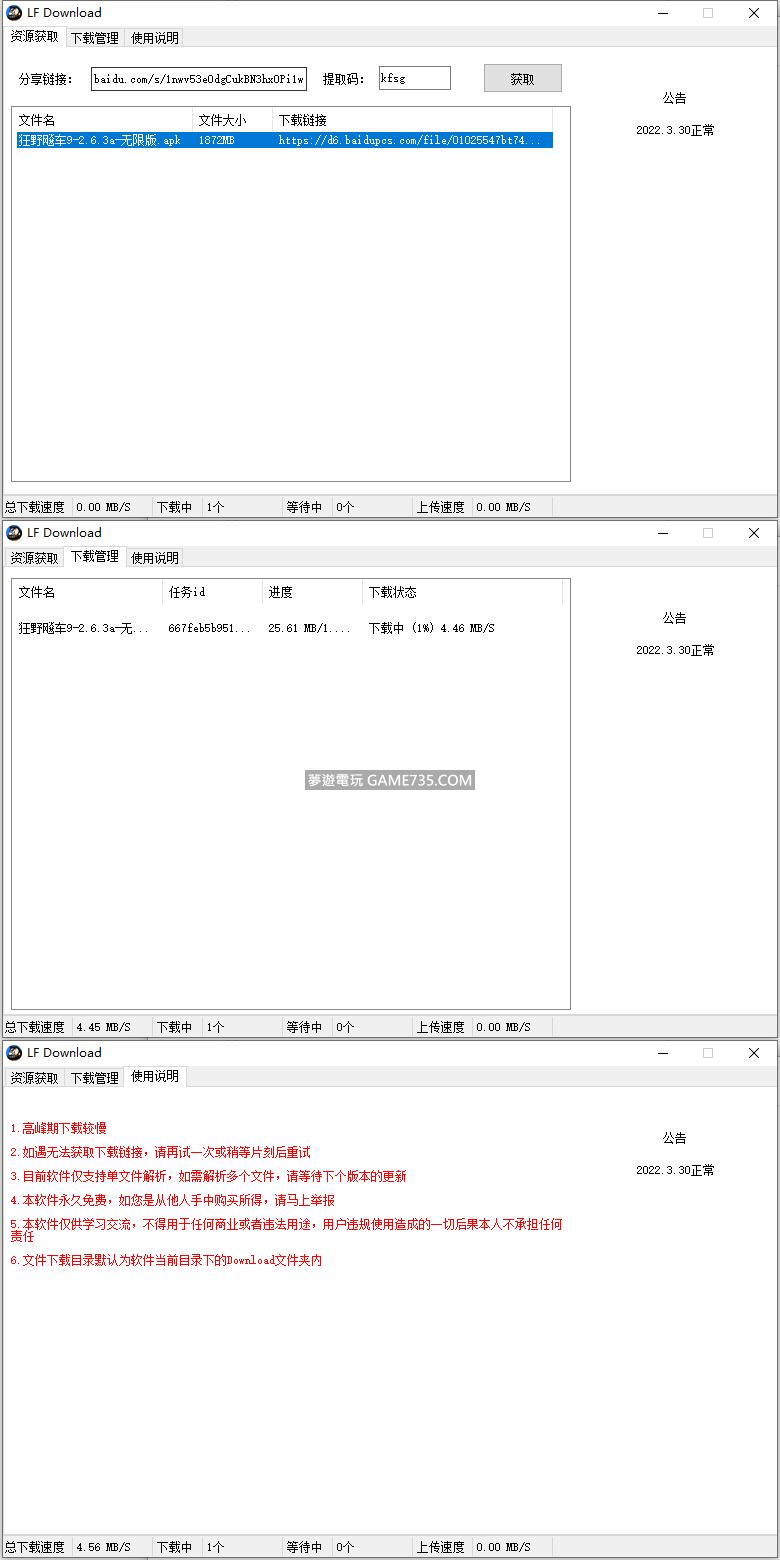
Task: Click the 进度 column header
Action: click(312, 592)
